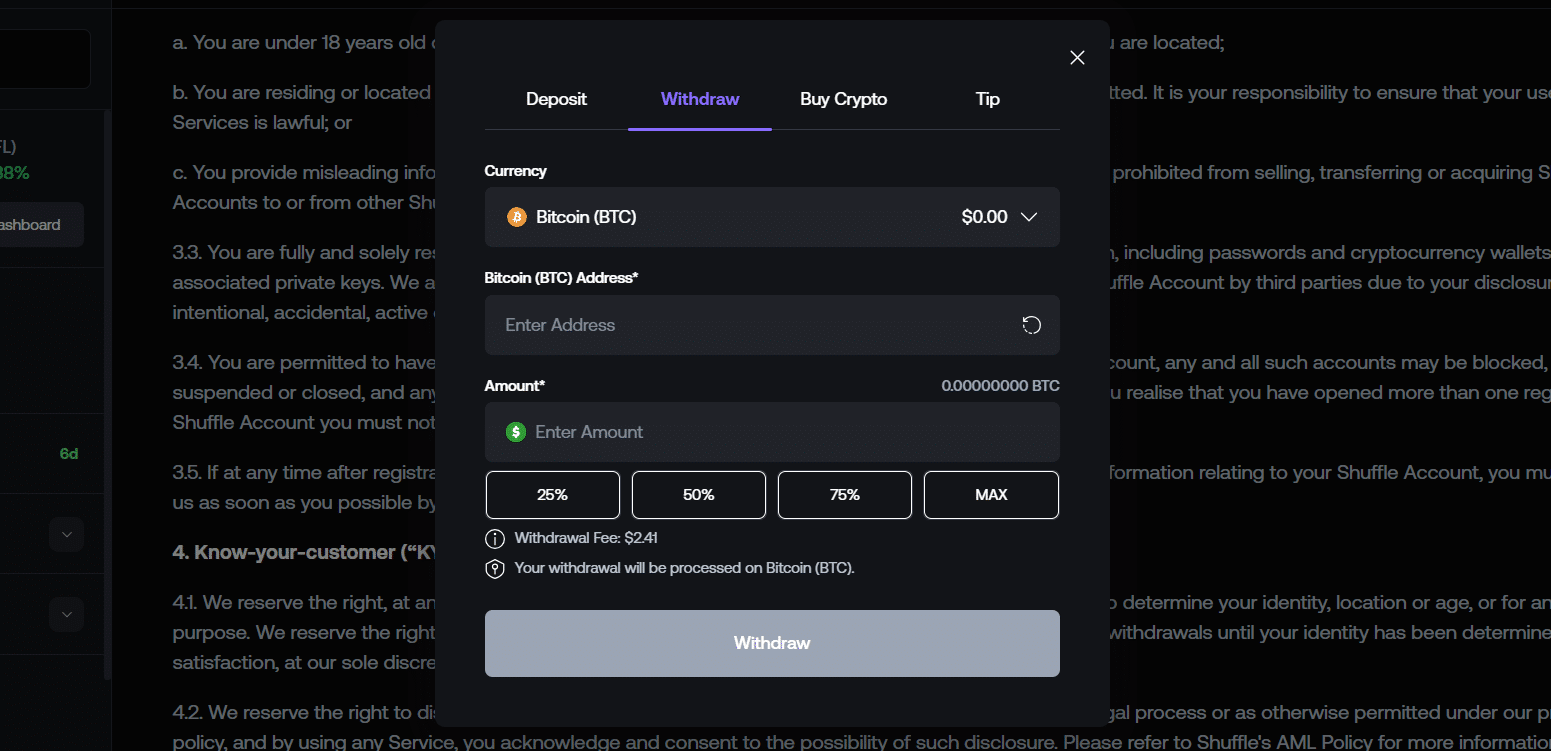
Task: Expand the lower chevron in the left sidebar
Action: coord(66,614)
